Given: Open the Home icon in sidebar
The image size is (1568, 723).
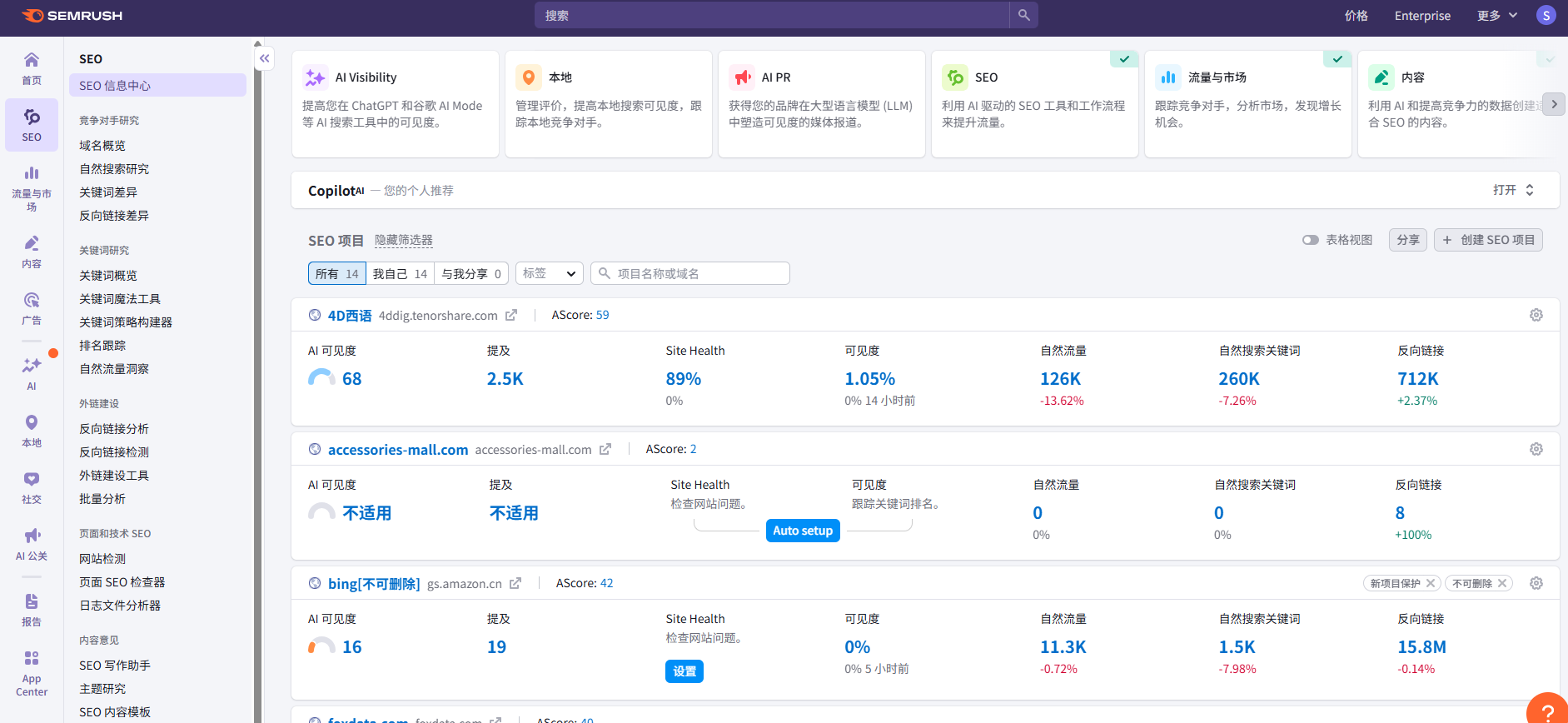Looking at the screenshot, I should click(x=32, y=67).
